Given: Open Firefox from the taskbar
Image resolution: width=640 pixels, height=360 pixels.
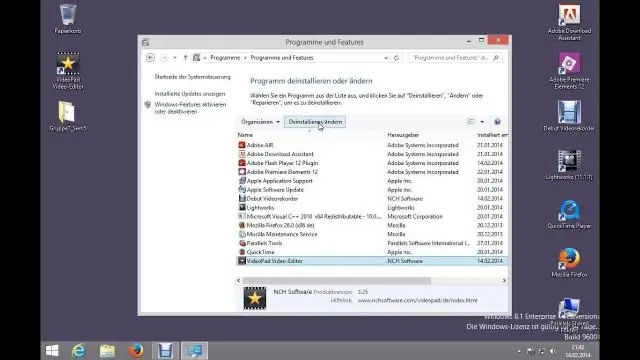Looking at the screenshot, I should click(136, 351).
